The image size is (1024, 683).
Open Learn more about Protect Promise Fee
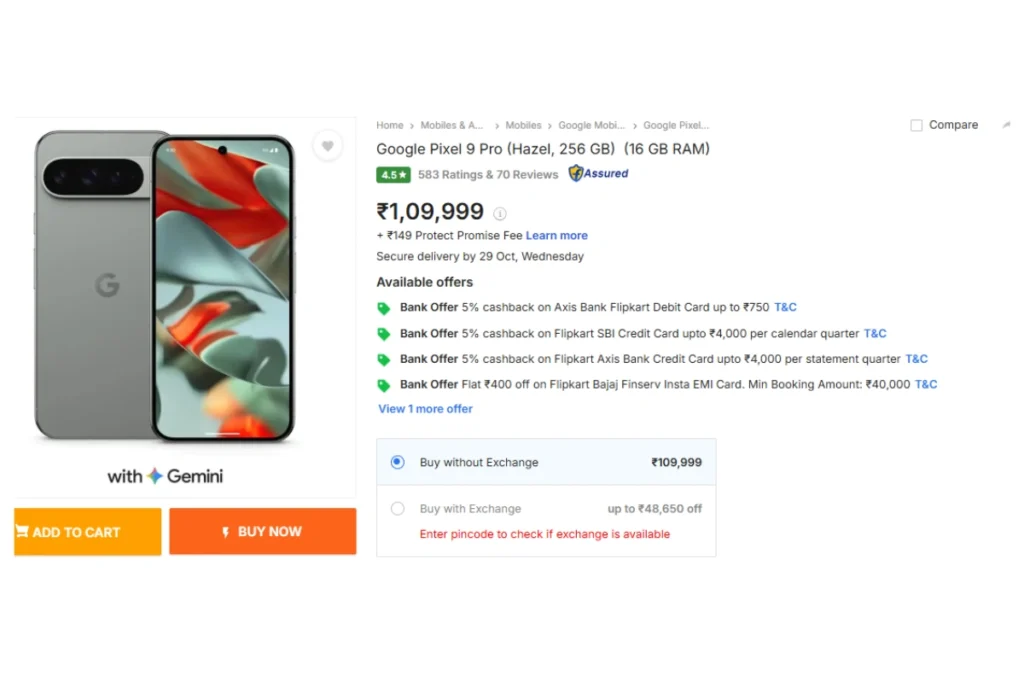556,235
